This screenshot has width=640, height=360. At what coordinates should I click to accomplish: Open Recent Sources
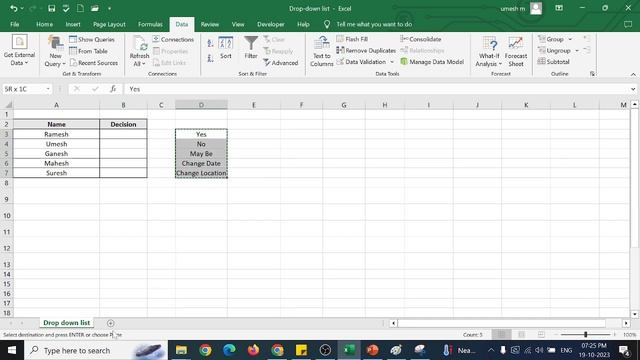[x=94, y=63]
